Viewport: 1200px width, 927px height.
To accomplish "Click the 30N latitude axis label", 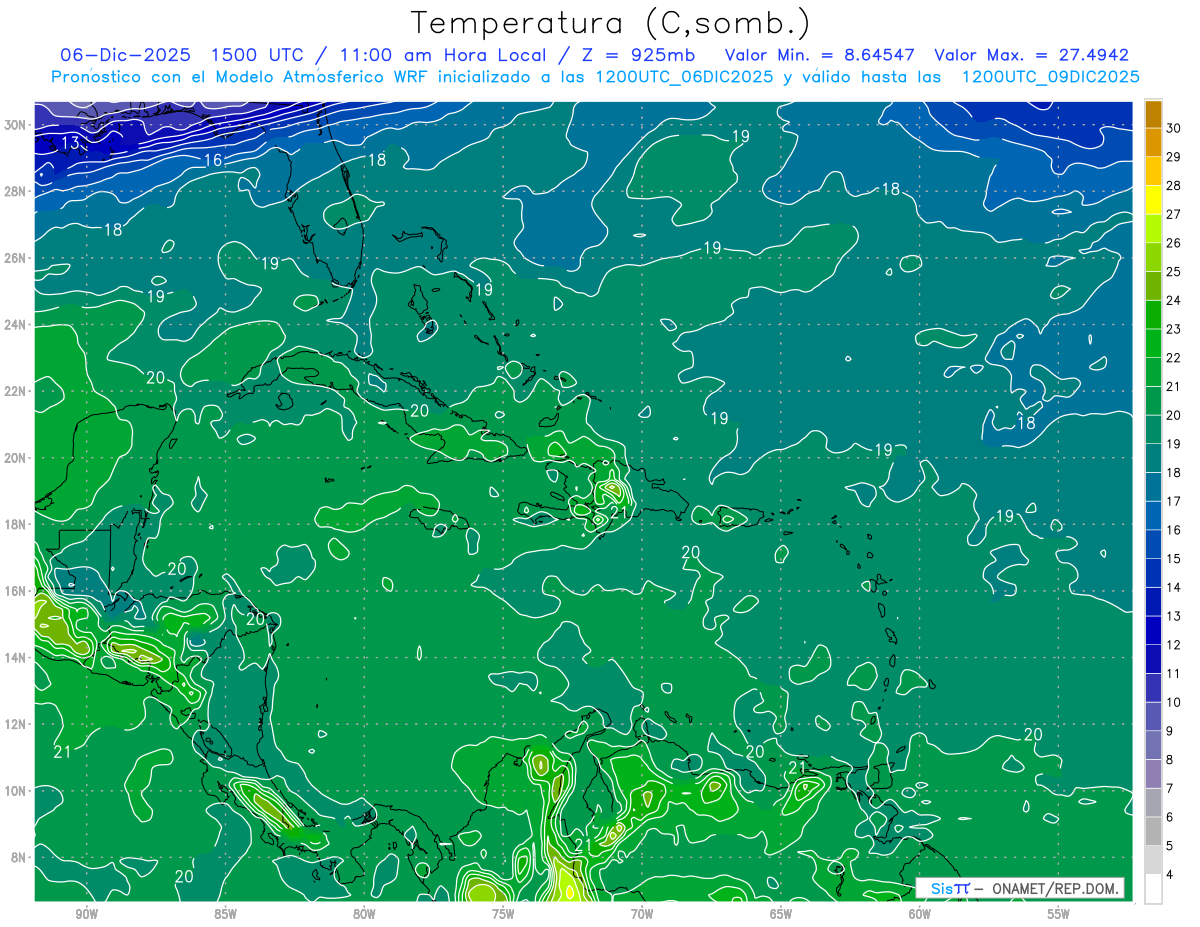I will 16,125.
